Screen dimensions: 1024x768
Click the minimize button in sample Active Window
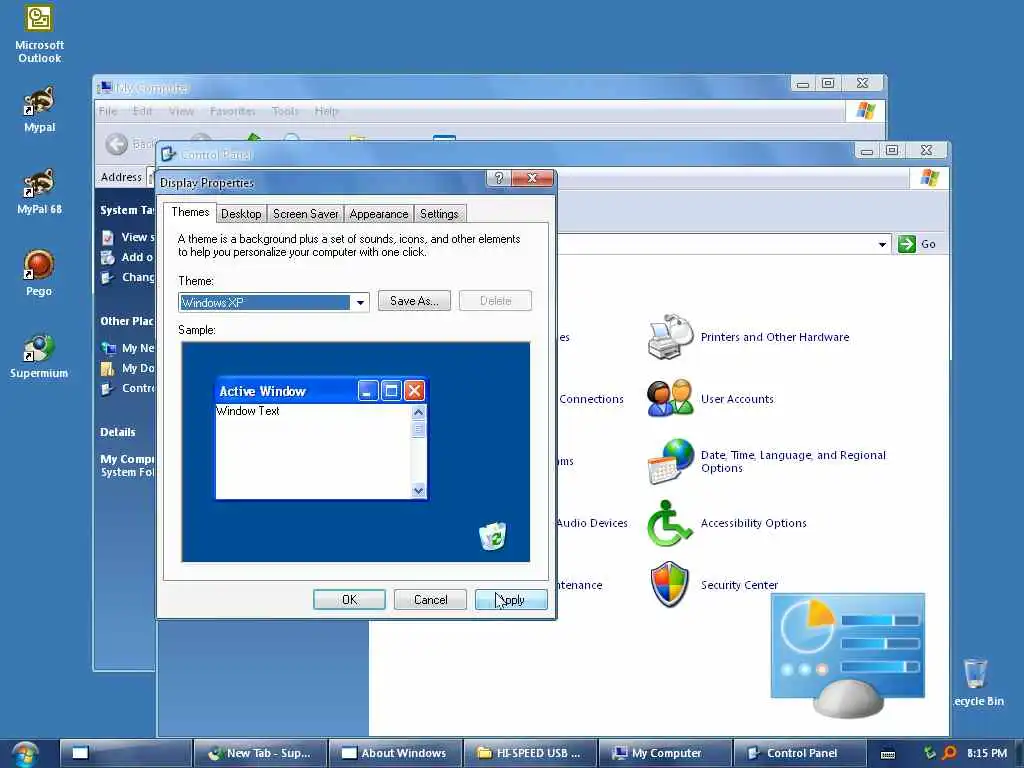click(x=368, y=391)
